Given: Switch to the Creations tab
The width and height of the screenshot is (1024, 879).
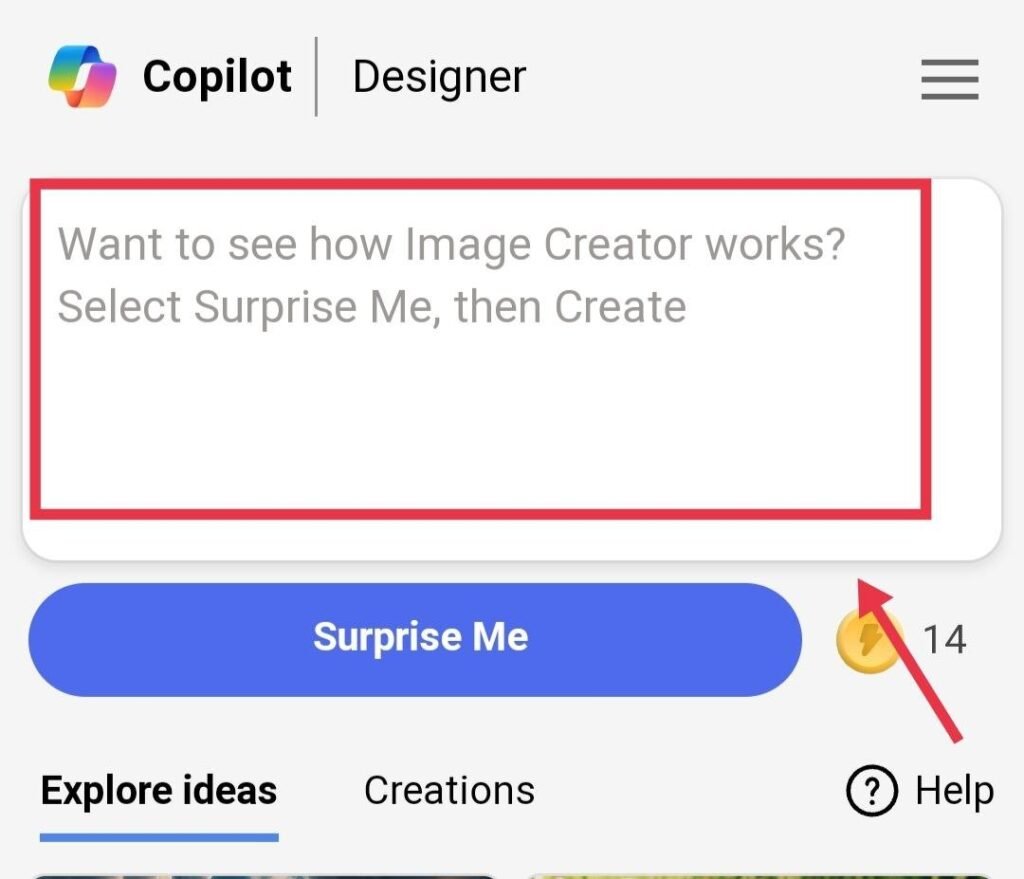Looking at the screenshot, I should 449,791.
